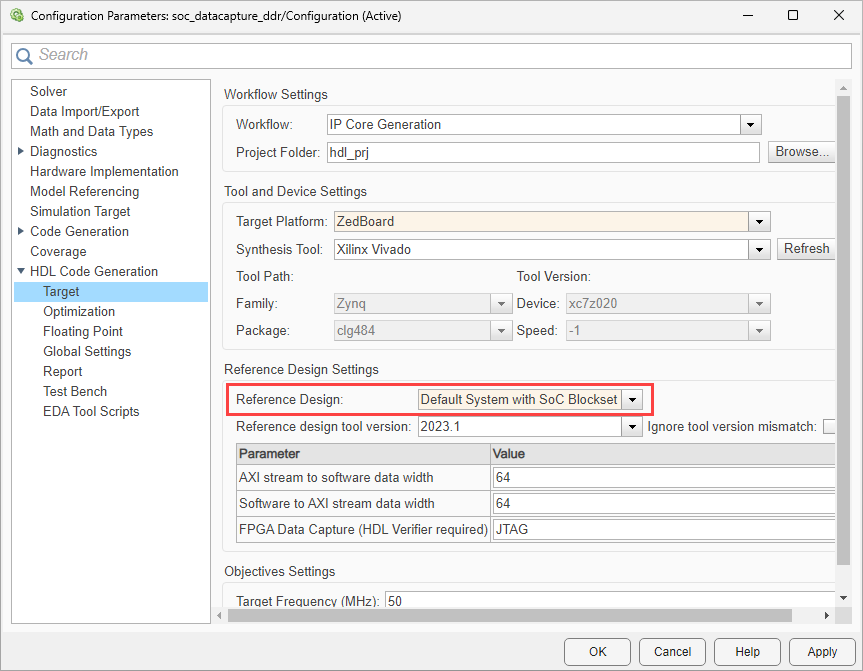Enable the Ignore tool version mismatch checkbox
The width and height of the screenshot is (863, 671).
pyautogui.click(x=828, y=426)
